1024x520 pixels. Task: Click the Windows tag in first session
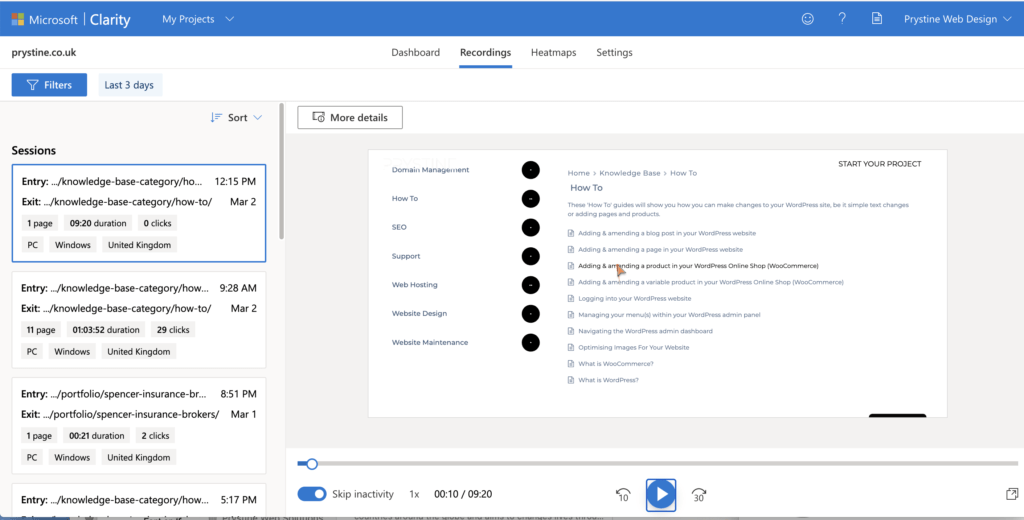[72, 245]
